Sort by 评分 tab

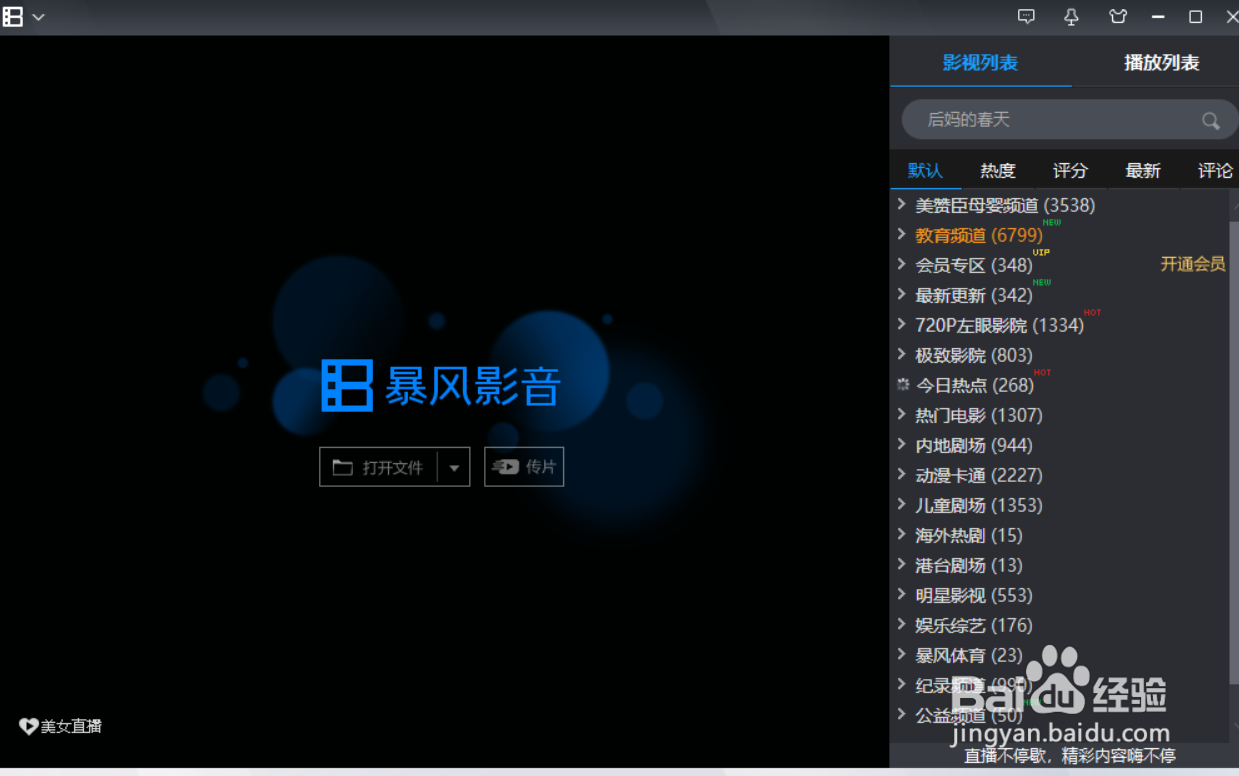[1070, 171]
